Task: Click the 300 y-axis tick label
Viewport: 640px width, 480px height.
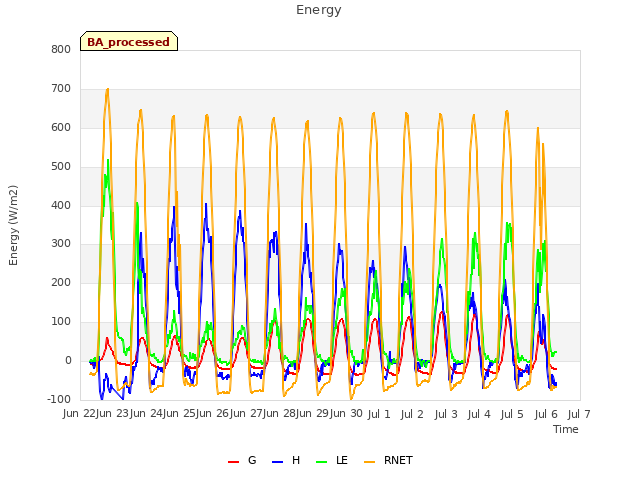Action: pos(61,244)
